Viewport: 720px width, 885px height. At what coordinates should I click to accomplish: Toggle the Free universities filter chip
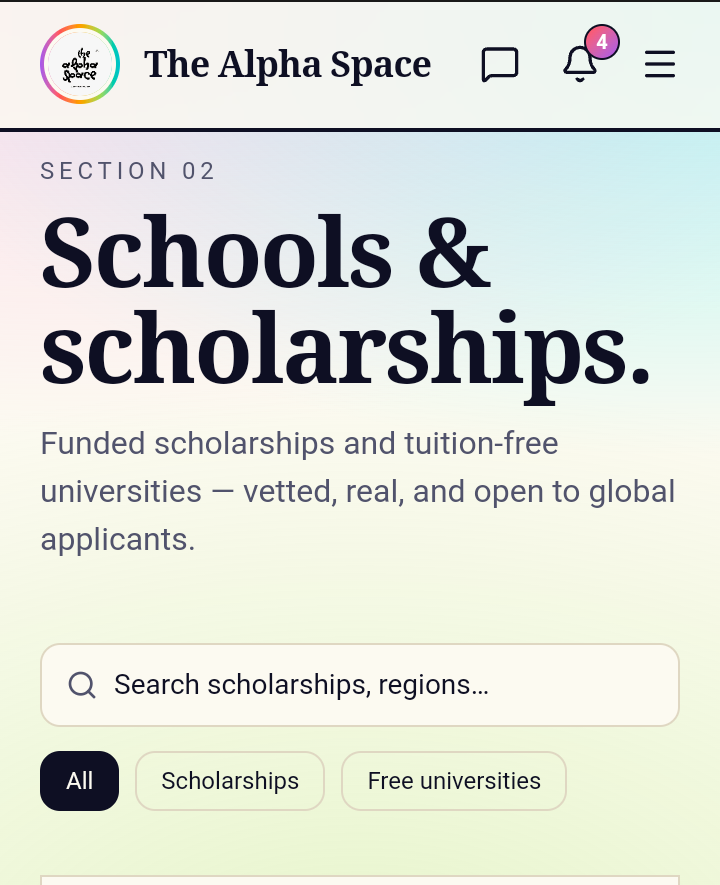(454, 781)
